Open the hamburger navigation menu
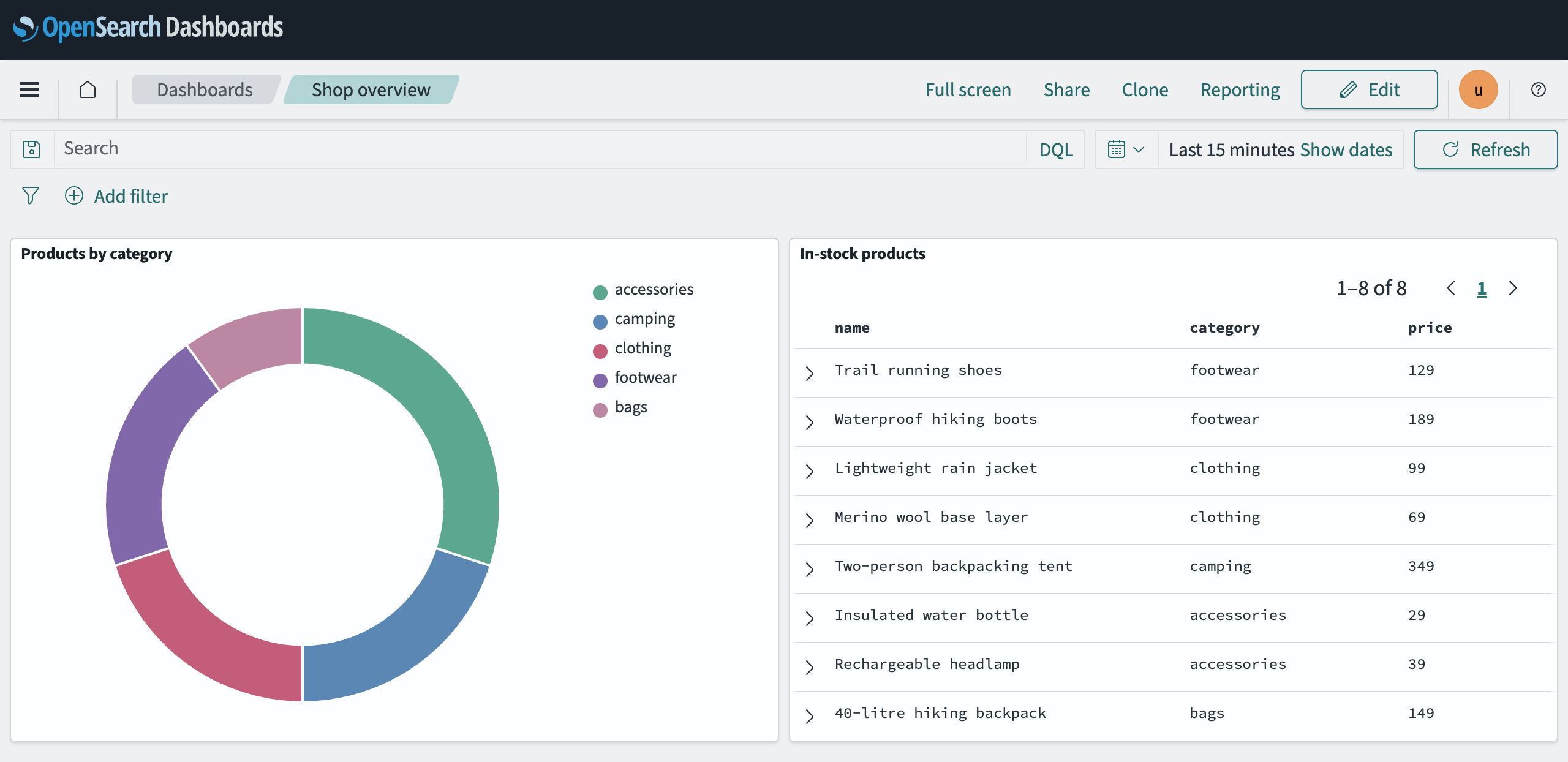Image resolution: width=1568 pixels, height=762 pixels. [29, 89]
